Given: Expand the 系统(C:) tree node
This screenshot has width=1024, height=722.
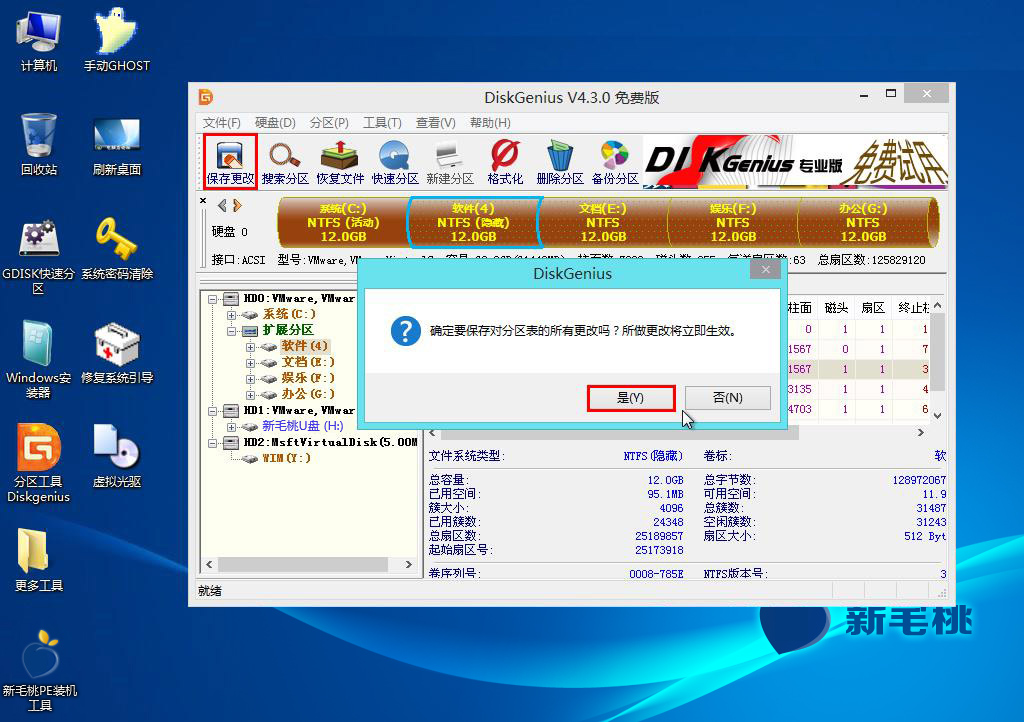Looking at the screenshot, I should click(x=231, y=315).
